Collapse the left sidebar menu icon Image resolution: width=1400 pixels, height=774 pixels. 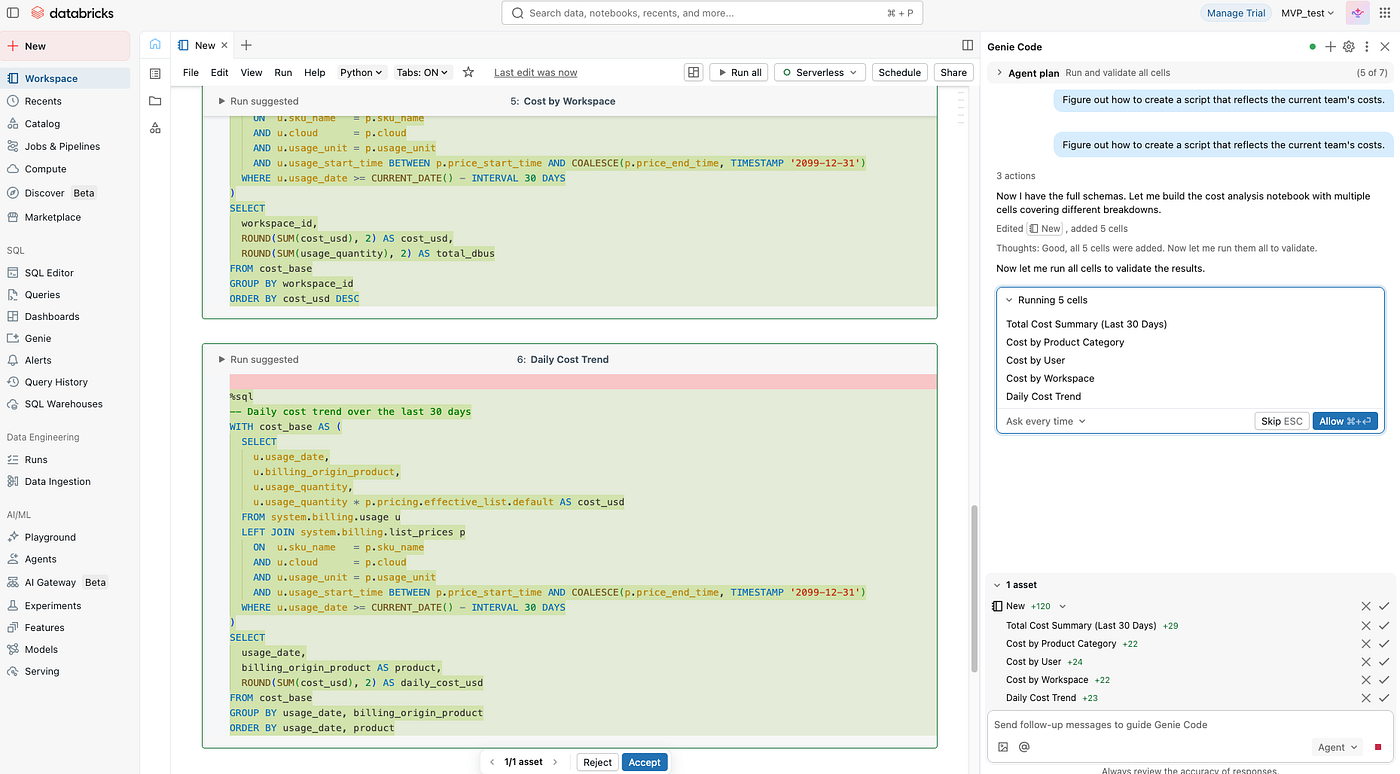tap(12, 13)
